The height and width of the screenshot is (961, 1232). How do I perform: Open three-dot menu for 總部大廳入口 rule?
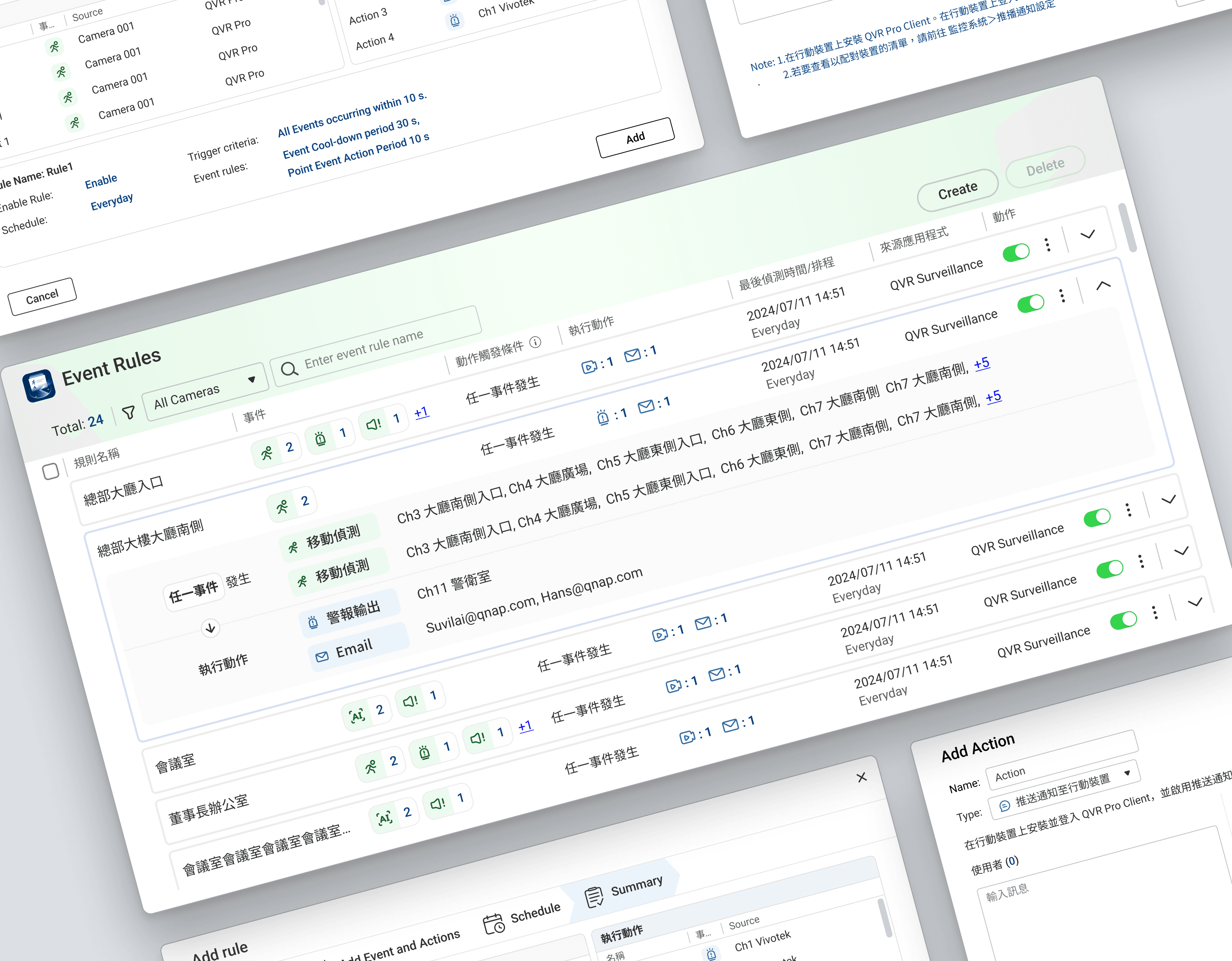click(1047, 244)
